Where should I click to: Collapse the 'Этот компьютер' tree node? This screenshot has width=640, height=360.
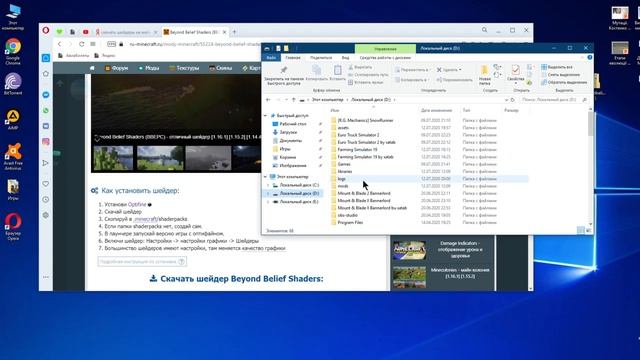pyautogui.click(x=266, y=177)
